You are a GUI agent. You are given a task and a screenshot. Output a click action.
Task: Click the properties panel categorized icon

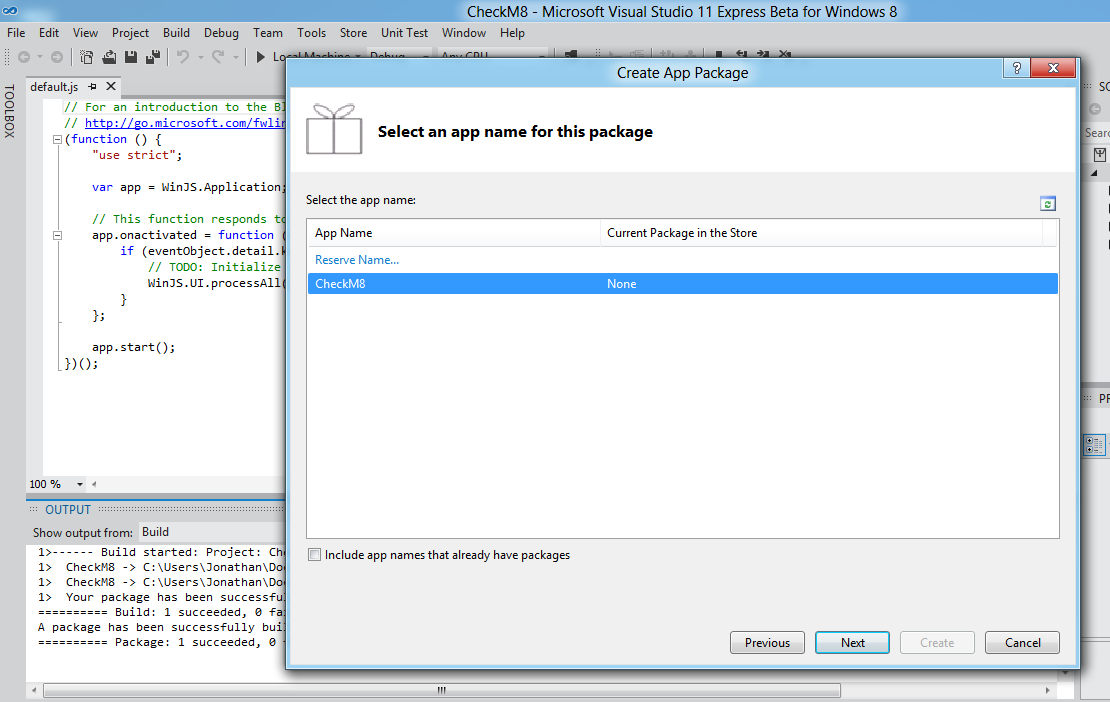pos(1094,445)
